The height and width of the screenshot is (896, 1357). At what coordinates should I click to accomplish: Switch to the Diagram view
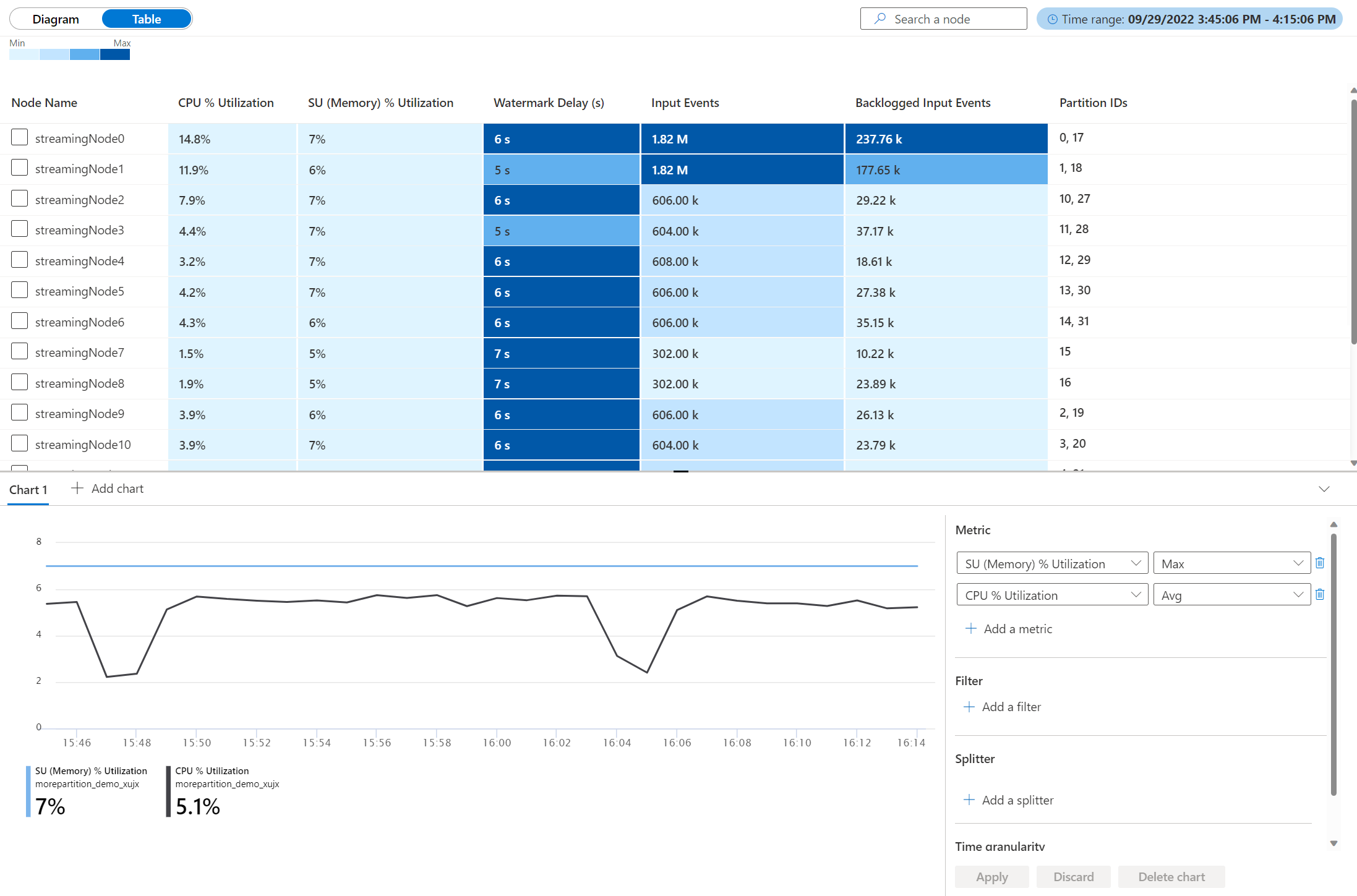[56, 19]
